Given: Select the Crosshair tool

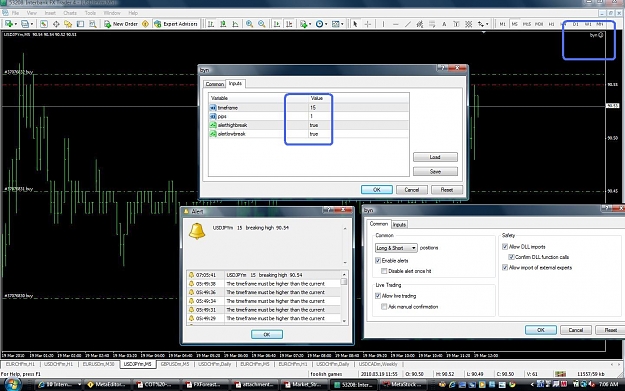Looking at the screenshot, I should coord(368,24).
